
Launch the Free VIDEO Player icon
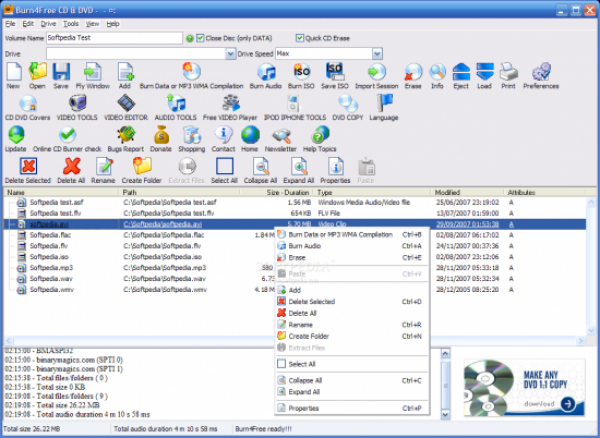click(x=231, y=105)
